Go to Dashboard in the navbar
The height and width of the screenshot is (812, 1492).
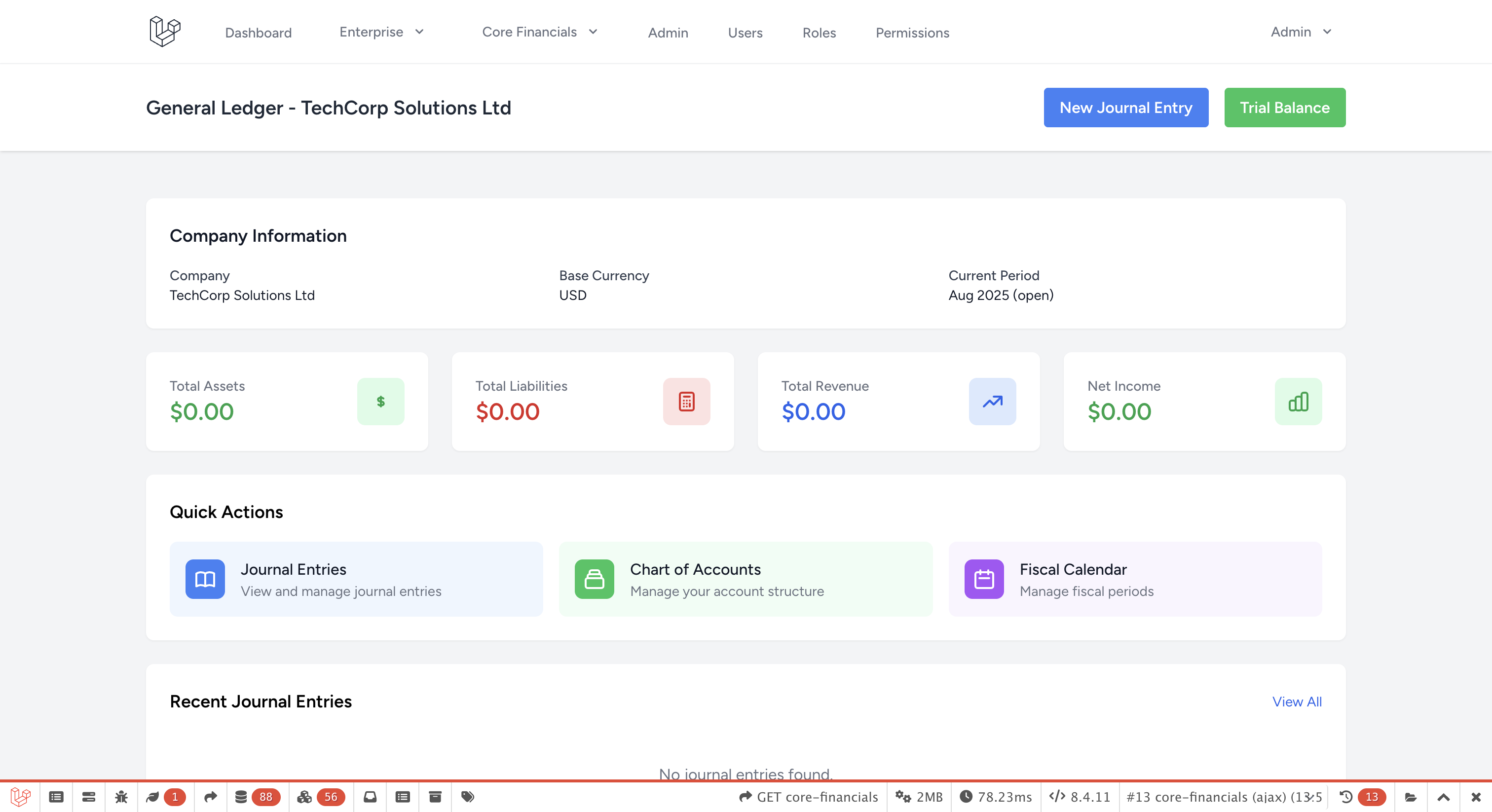259,33
